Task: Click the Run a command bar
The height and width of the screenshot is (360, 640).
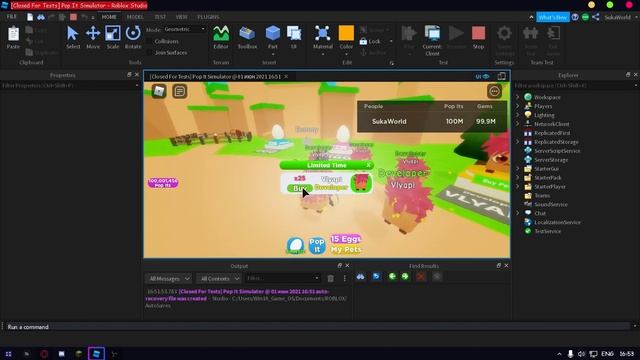Action: tap(318, 327)
